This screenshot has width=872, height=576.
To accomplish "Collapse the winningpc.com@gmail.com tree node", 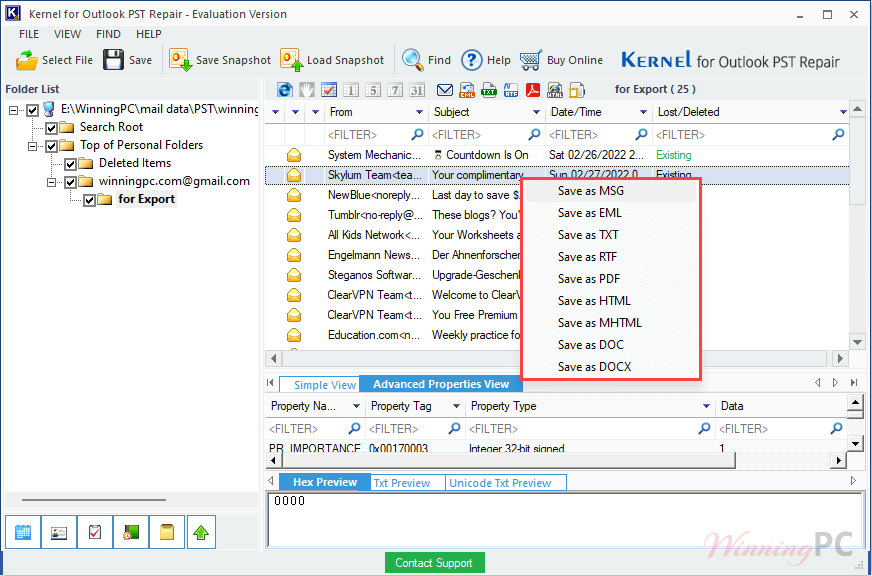I will pyautogui.click(x=52, y=182).
